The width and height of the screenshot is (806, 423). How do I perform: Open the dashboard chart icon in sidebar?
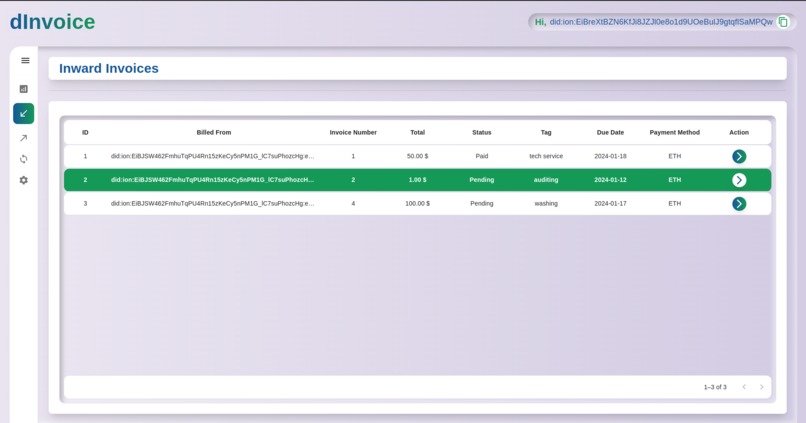pos(24,89)
